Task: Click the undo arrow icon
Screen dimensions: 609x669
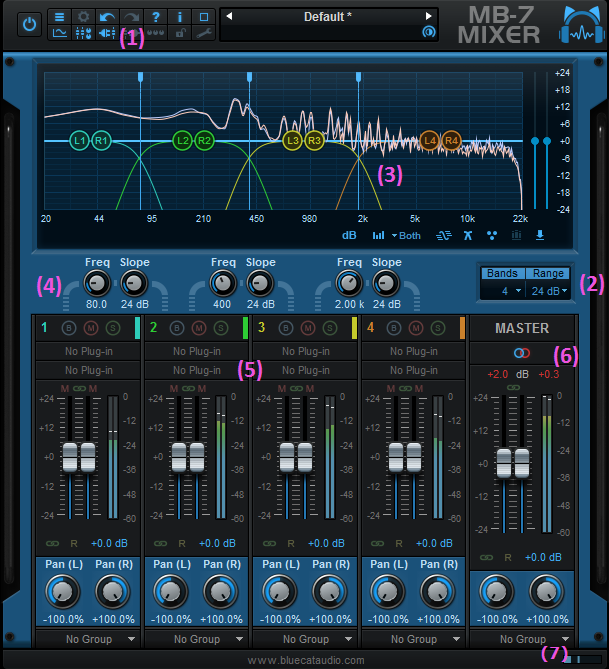Action: (107, 17)
